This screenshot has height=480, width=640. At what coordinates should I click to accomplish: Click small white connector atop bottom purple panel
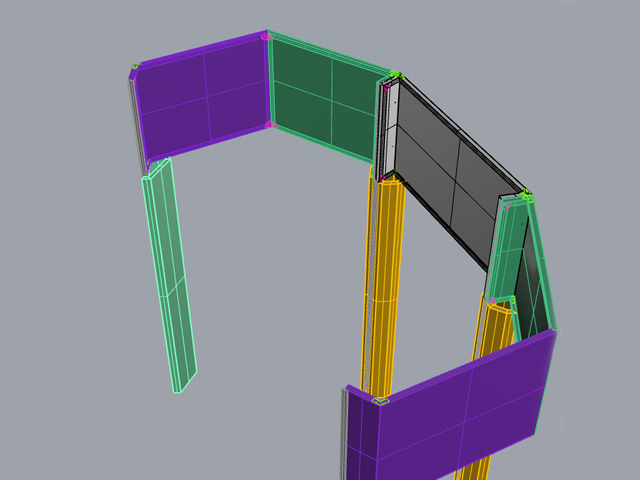tap(380, 400)
